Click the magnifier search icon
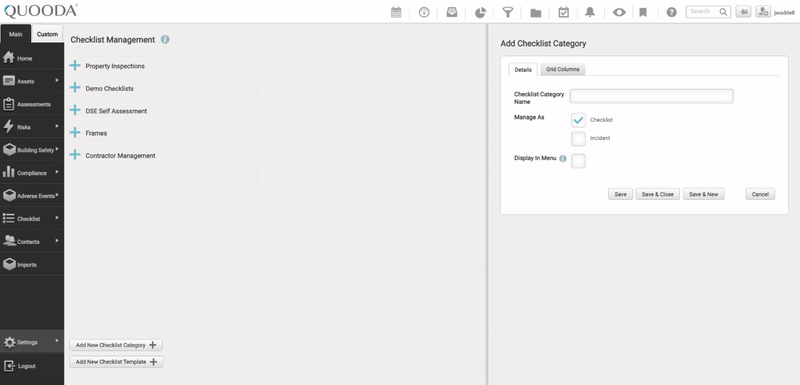Image resolution: width=800 pixels, height=385 pixels. (x=723, y=12)
